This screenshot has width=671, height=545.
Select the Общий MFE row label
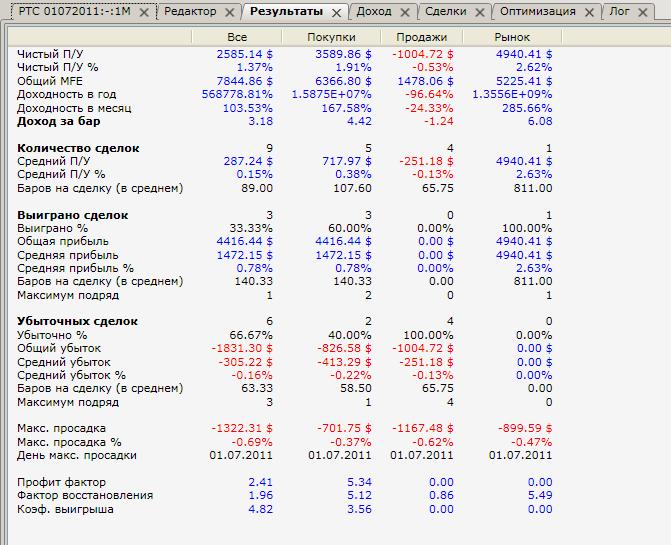pyautogui.click(x=50, y=81)
